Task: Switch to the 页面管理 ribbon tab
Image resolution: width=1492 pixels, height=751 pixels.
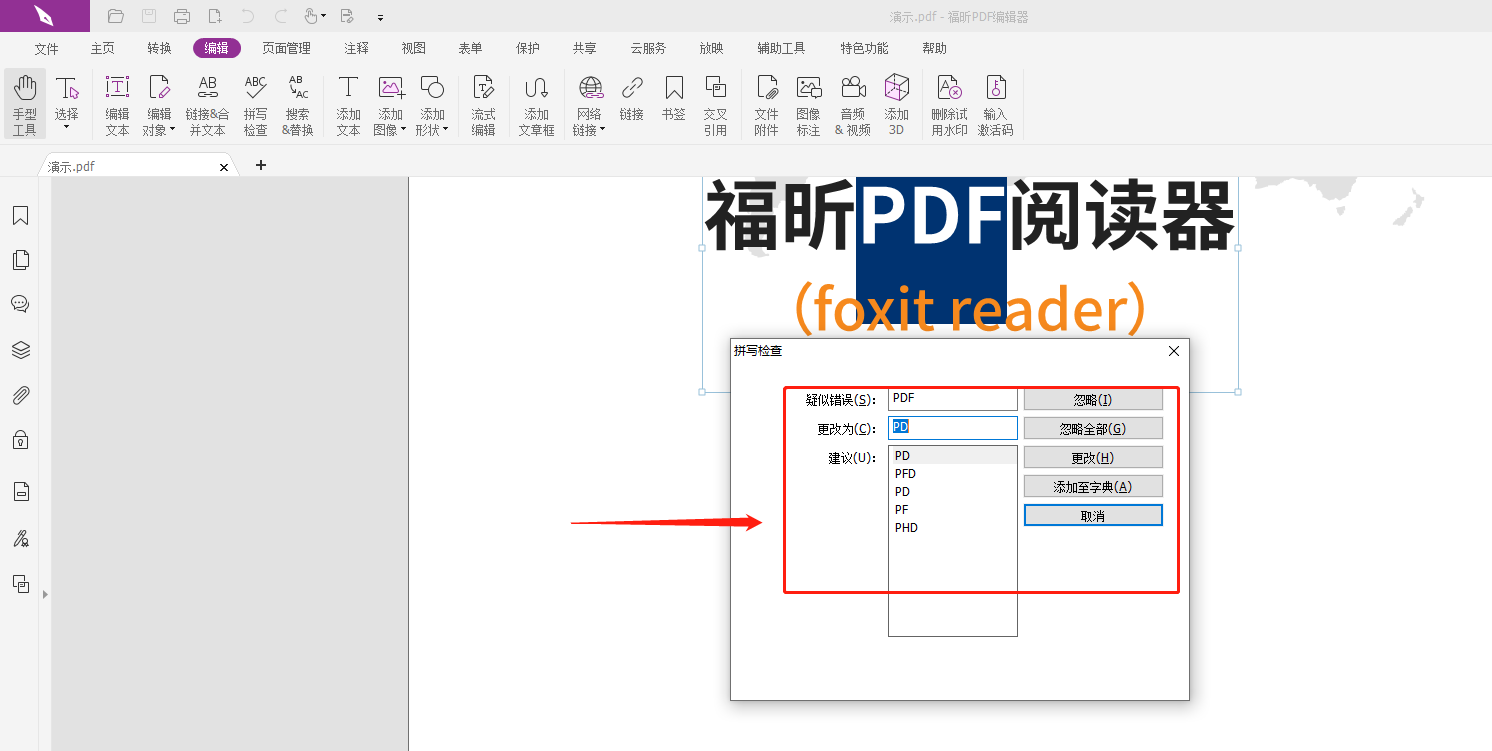Action: (x=285, y=47)
